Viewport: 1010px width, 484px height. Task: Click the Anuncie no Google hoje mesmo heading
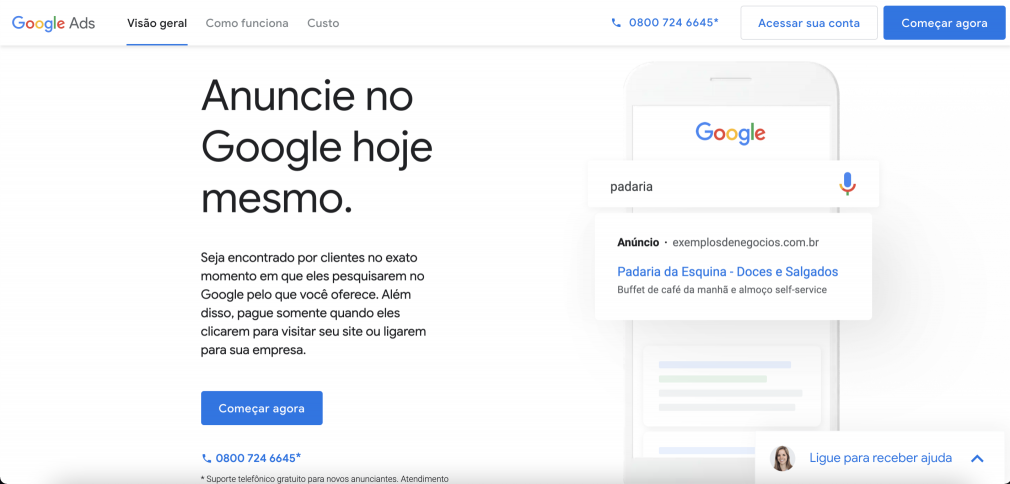click(x=316, y=149)
